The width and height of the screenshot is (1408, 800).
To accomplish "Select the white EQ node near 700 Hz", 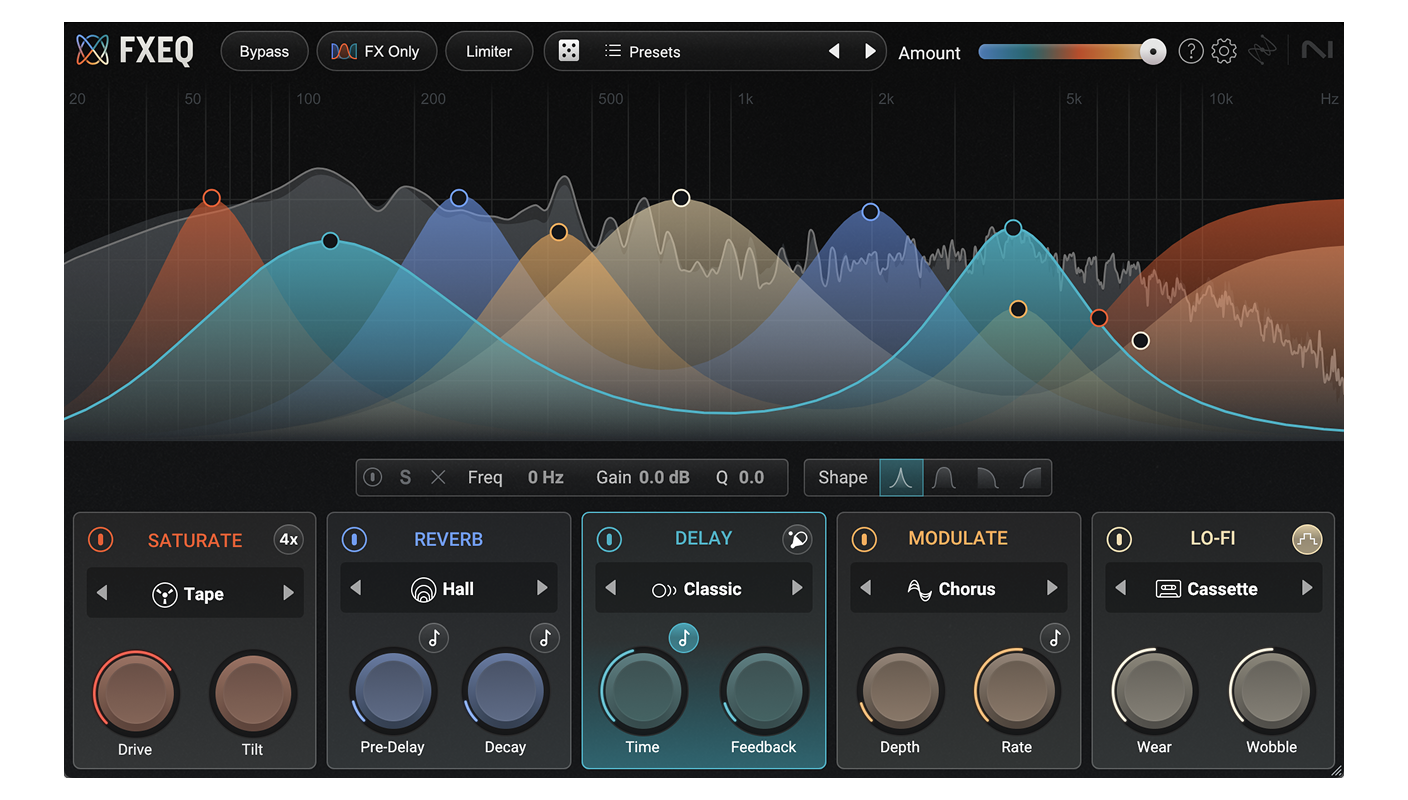I will (681, 198).
